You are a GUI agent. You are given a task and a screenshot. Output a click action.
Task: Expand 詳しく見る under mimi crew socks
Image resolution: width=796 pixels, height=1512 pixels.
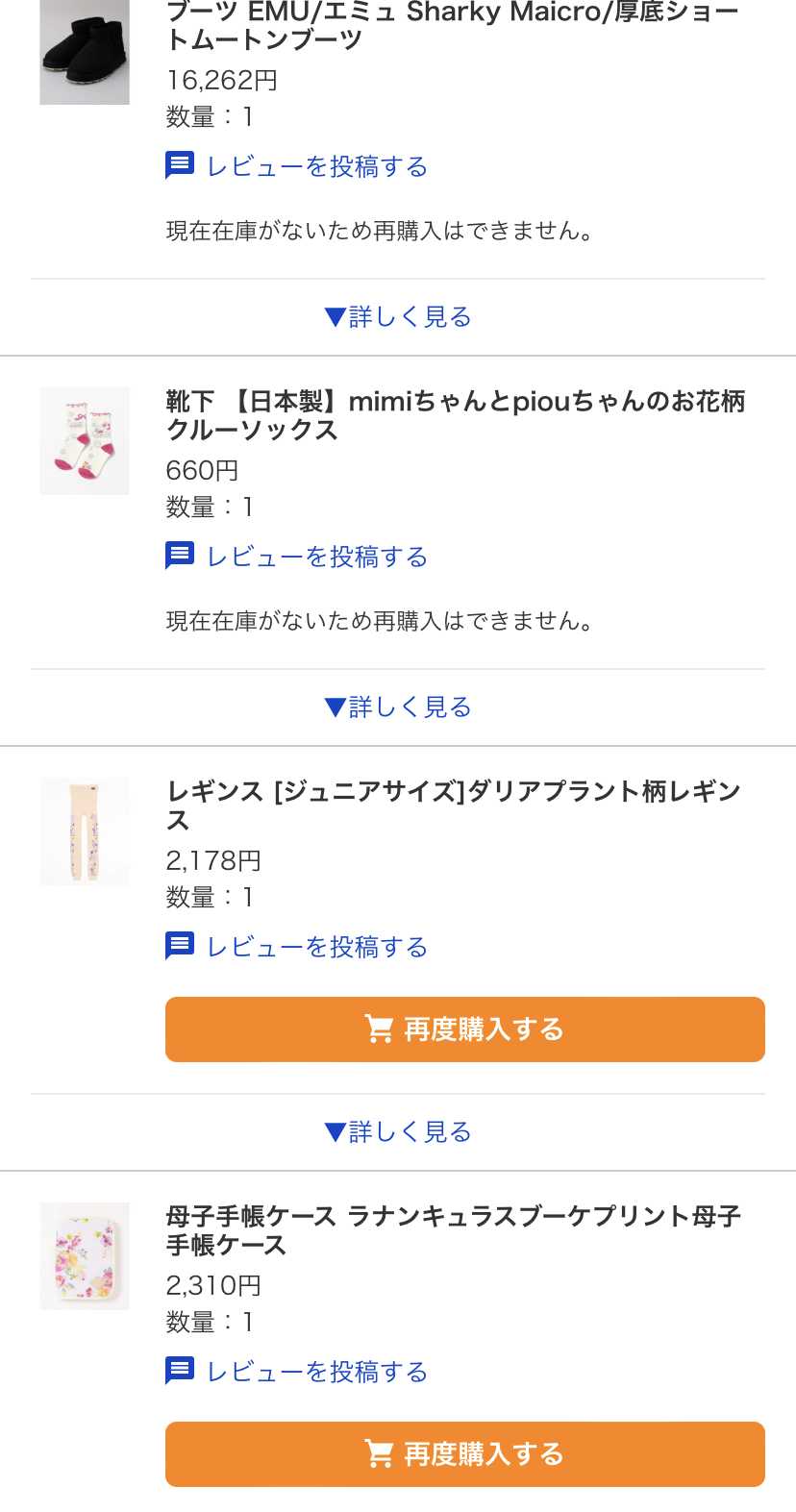point(398,707)
